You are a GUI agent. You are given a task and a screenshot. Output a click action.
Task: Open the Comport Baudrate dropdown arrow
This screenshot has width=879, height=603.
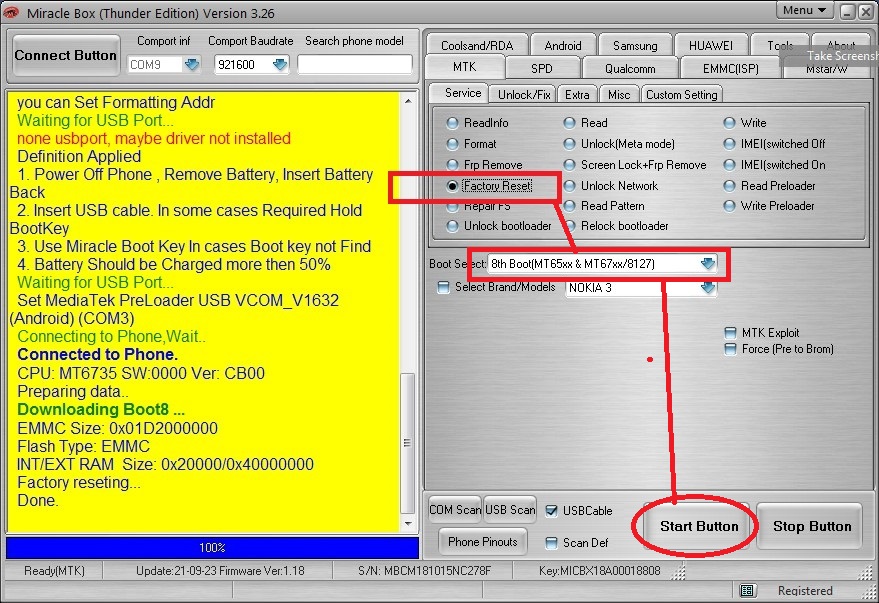pos(280,64)
